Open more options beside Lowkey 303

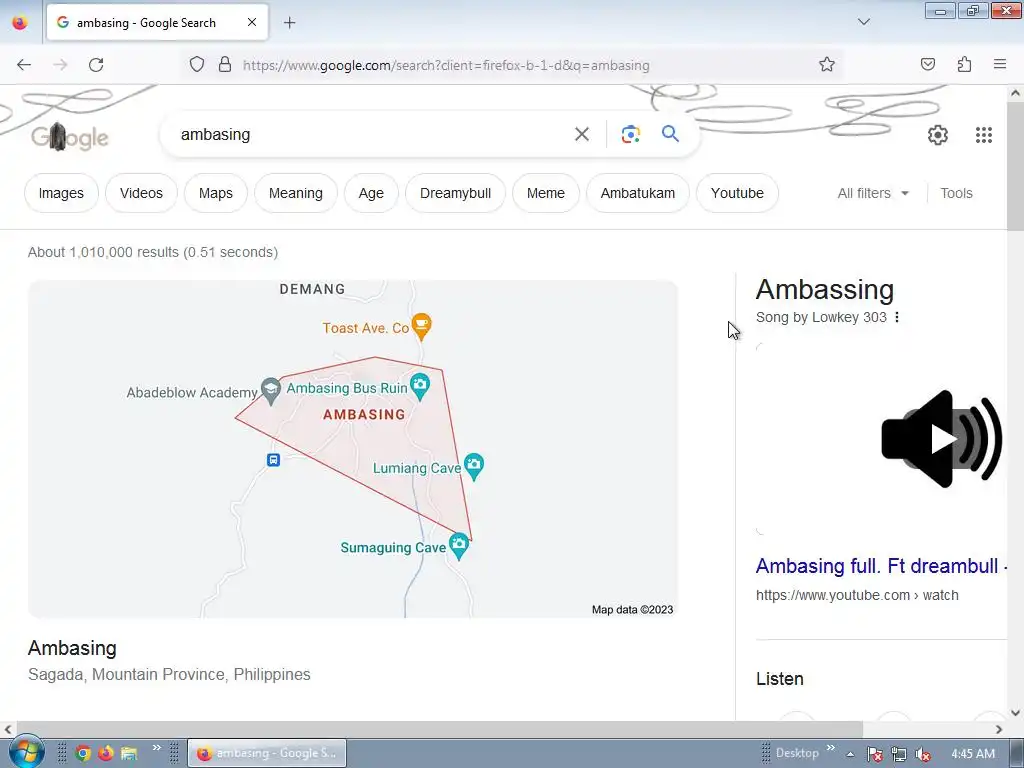(x=897, y=317)
